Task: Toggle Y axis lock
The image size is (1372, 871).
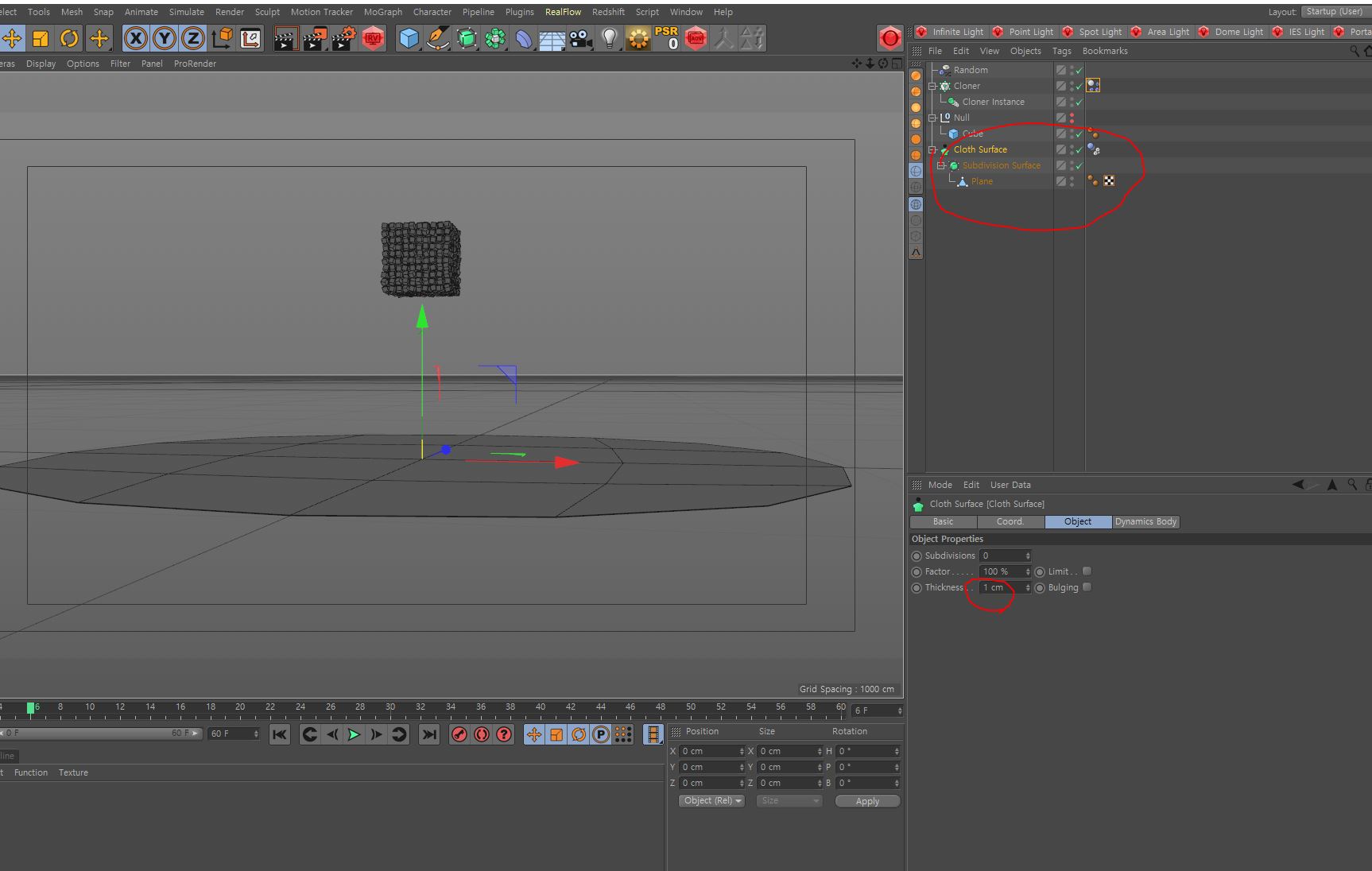Action: (165, 38)
